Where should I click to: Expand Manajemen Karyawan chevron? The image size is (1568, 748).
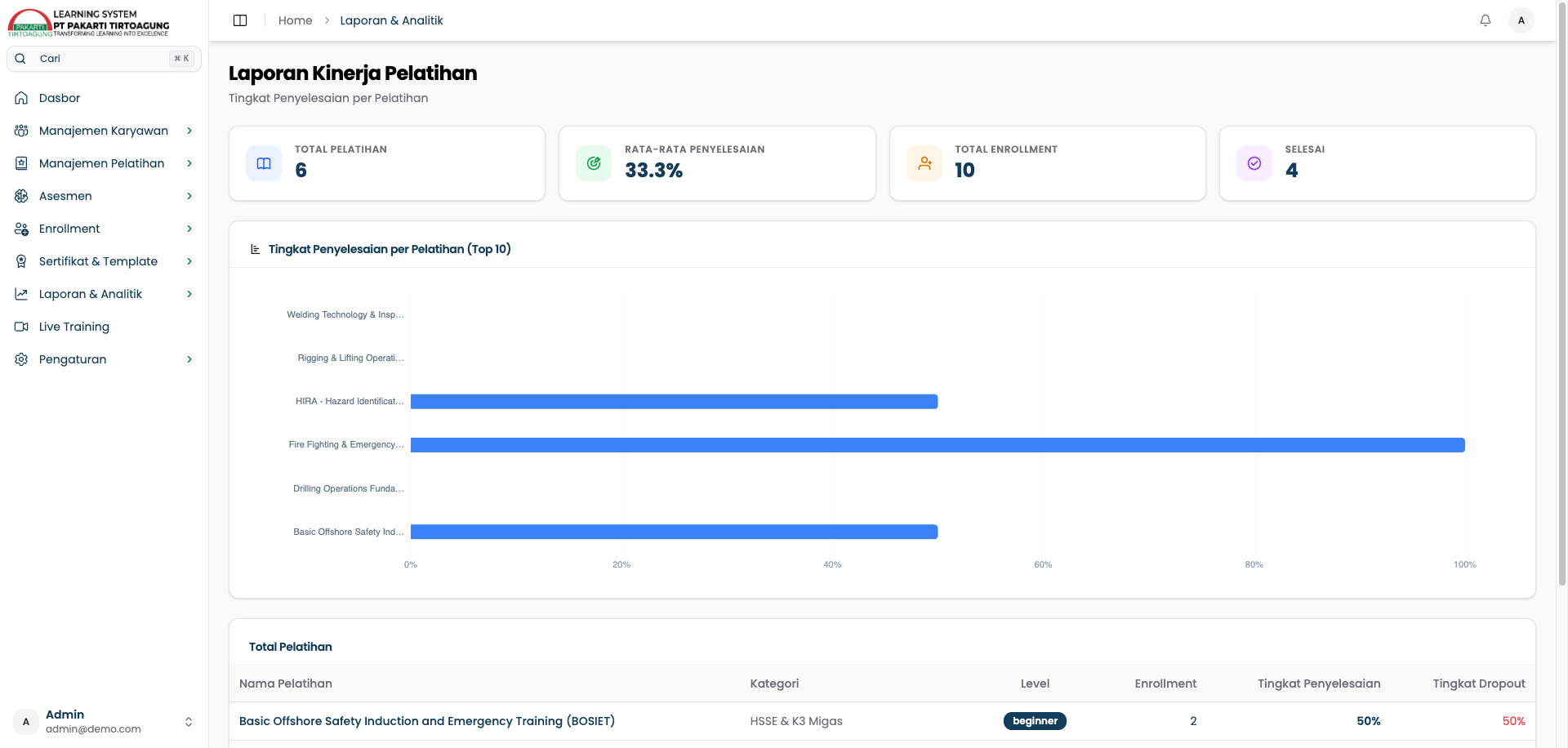click(189, 131)
